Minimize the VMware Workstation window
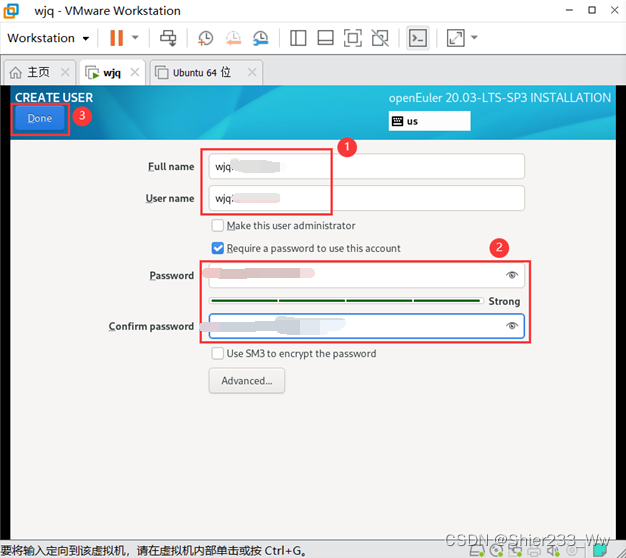 (569, 10)
